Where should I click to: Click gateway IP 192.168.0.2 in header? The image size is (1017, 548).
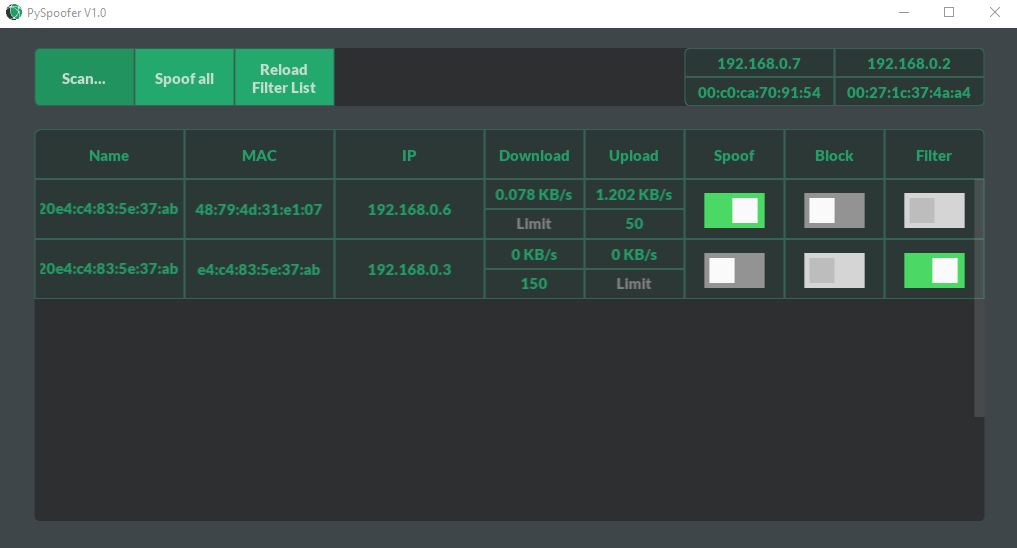pos(909,64)
